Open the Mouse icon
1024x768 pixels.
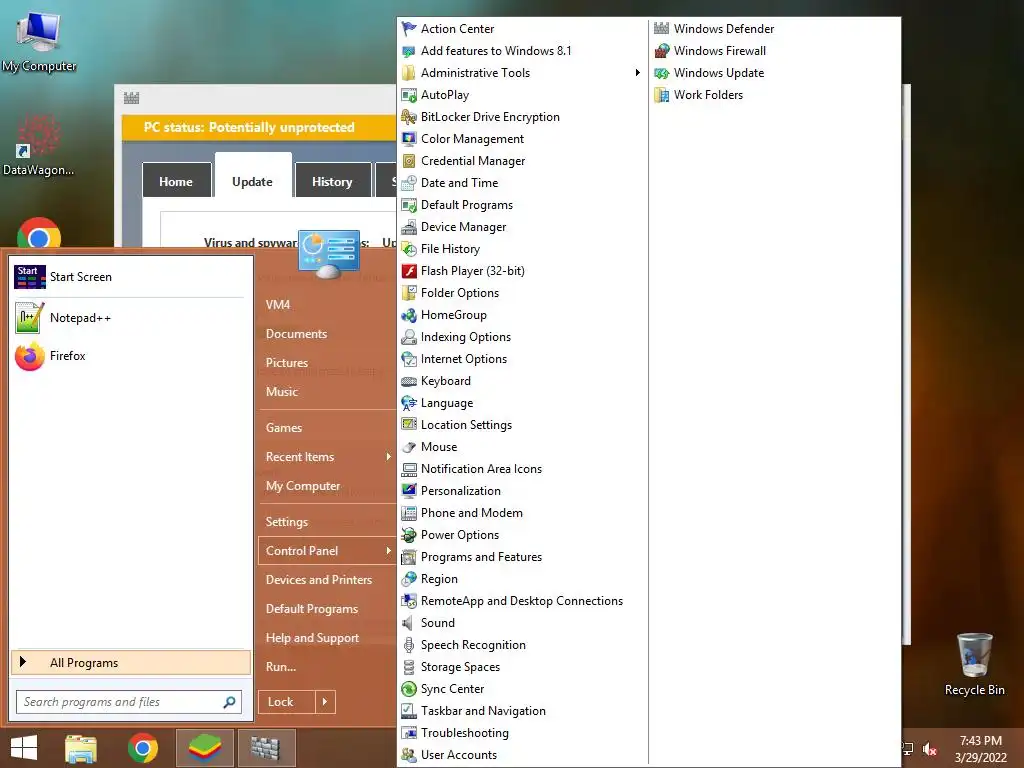[409, 447]
